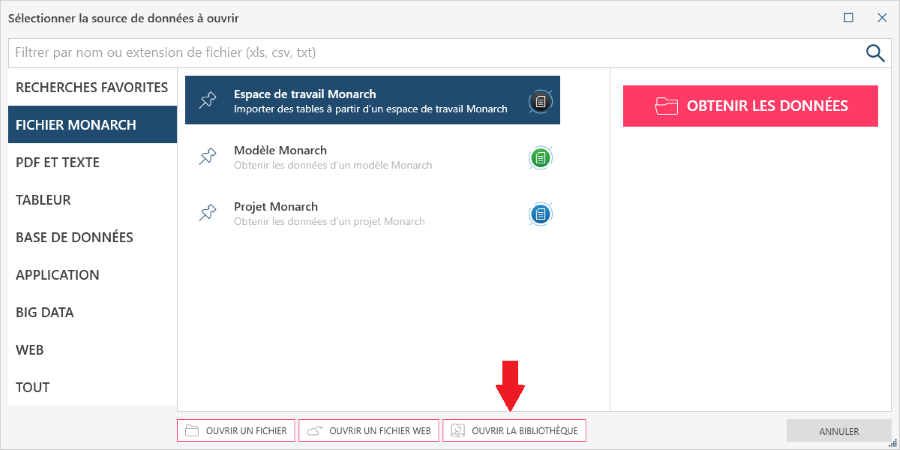Pin the Projet Monarch entry
Screen dimensions: 900x450
tap(207, 213)
